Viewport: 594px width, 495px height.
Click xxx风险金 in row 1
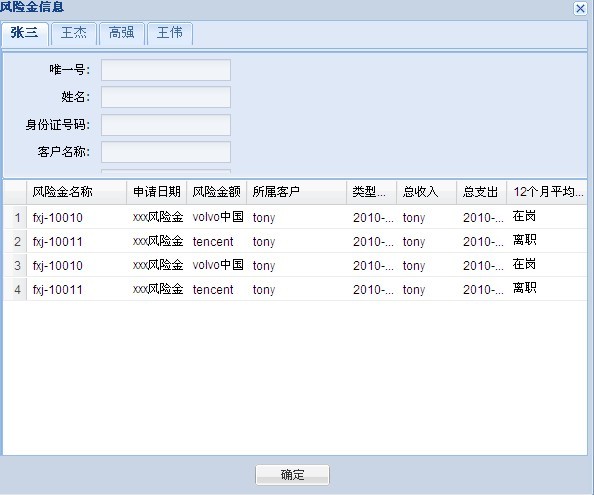pos(158,217)
